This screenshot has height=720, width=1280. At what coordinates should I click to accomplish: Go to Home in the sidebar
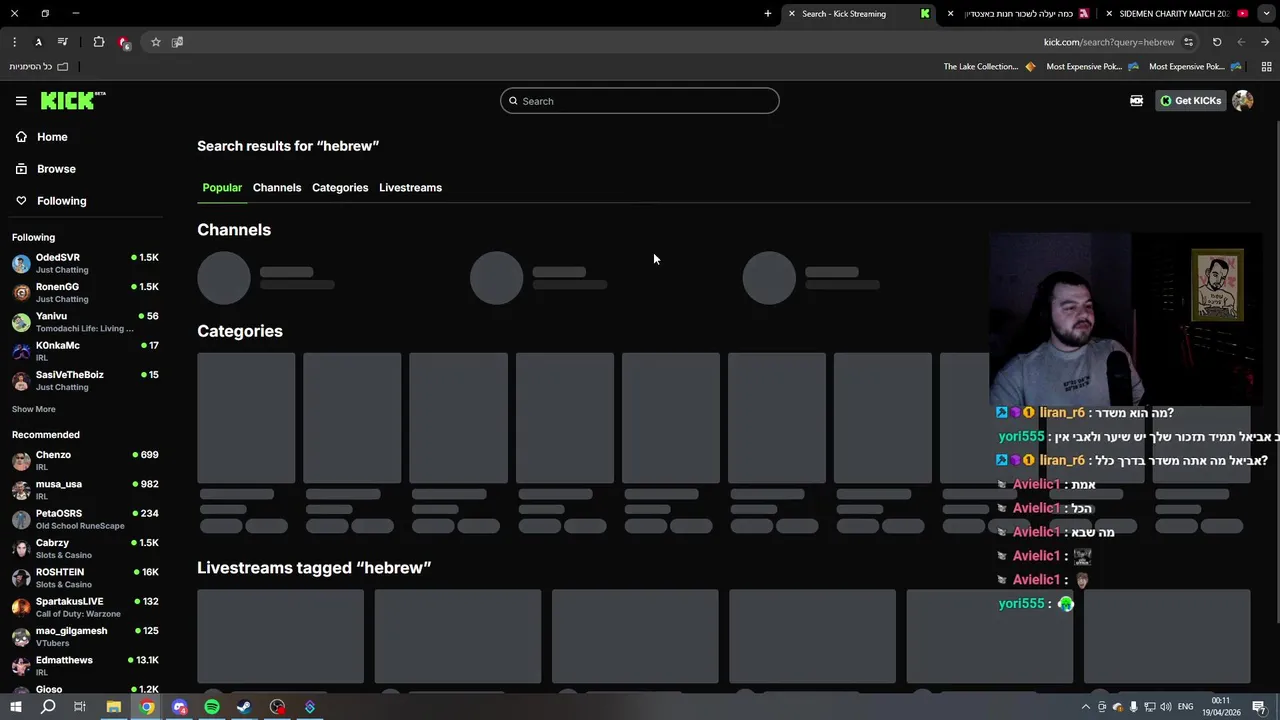click(x=52, y=137)
